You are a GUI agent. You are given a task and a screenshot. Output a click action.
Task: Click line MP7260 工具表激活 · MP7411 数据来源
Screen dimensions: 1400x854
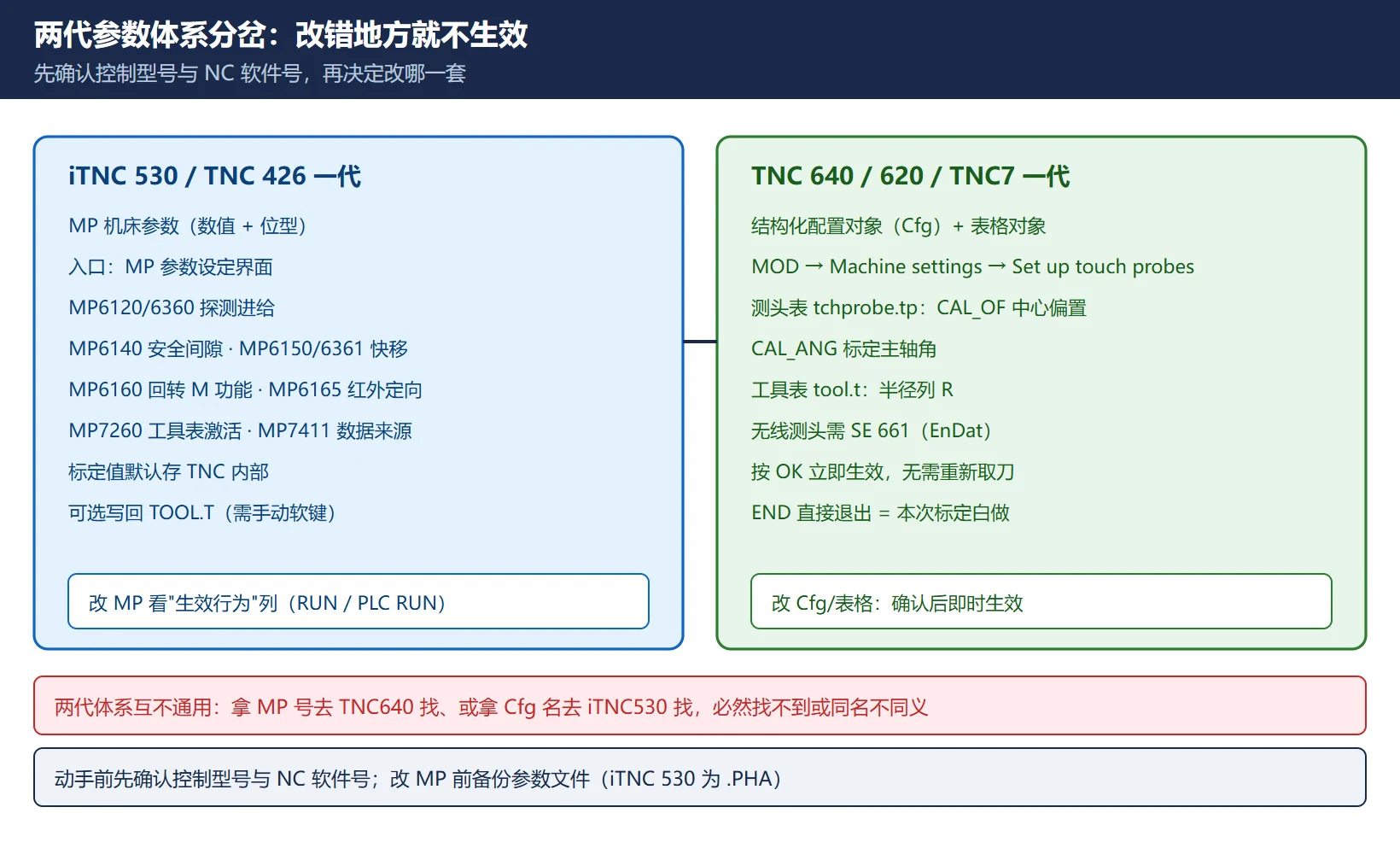coord(240,430)
